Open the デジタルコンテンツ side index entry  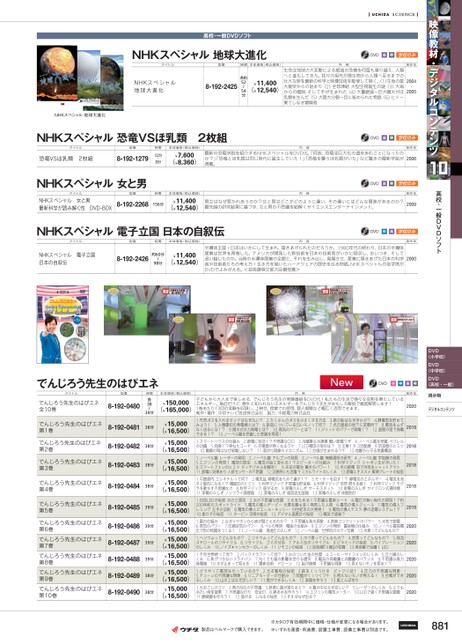point(439,409)
